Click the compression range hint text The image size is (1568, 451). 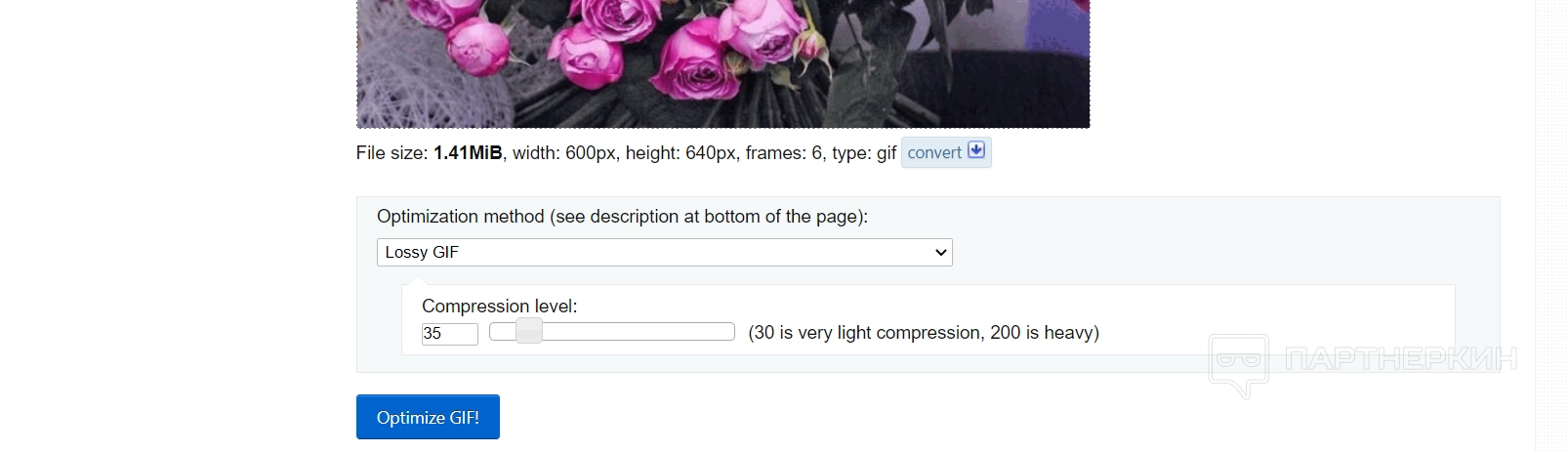[x=923, y=333]
